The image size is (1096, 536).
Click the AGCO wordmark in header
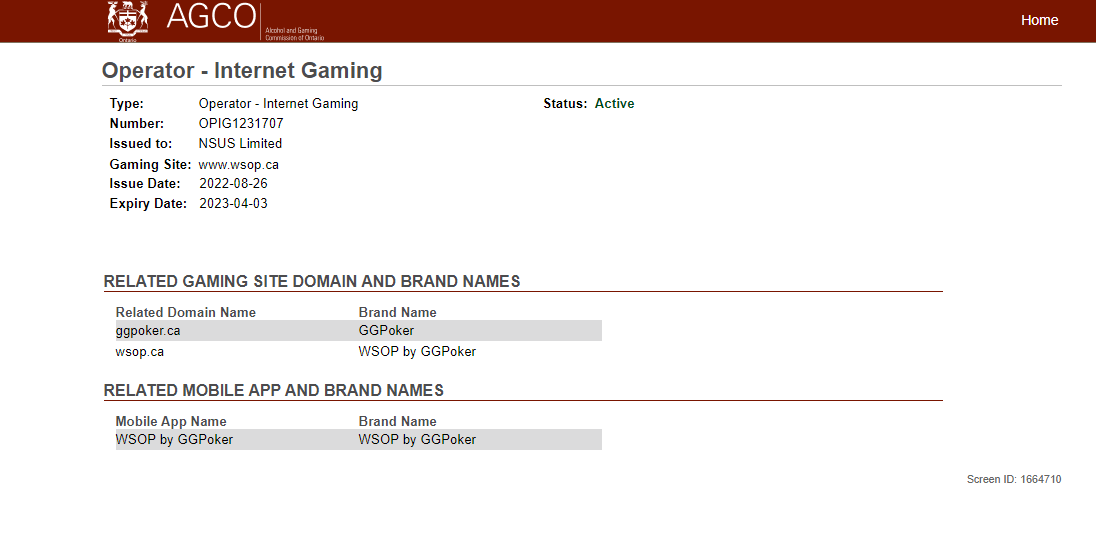click(211, 17)
